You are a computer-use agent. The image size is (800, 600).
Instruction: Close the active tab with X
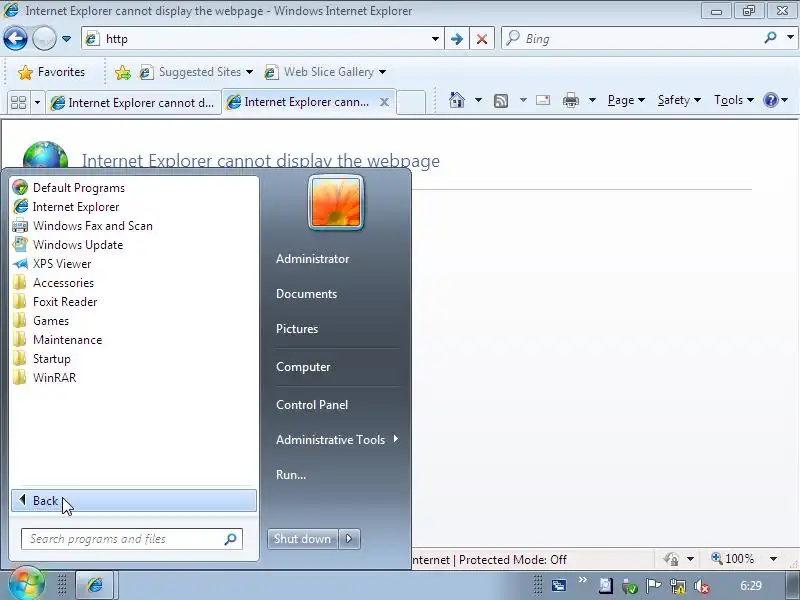coord(384,102)
